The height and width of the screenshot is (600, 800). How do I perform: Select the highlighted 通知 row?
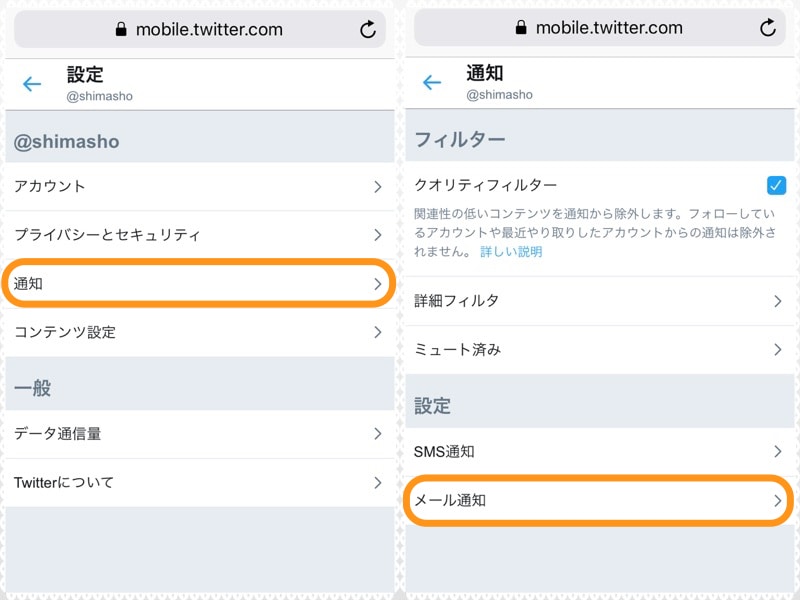198,284
